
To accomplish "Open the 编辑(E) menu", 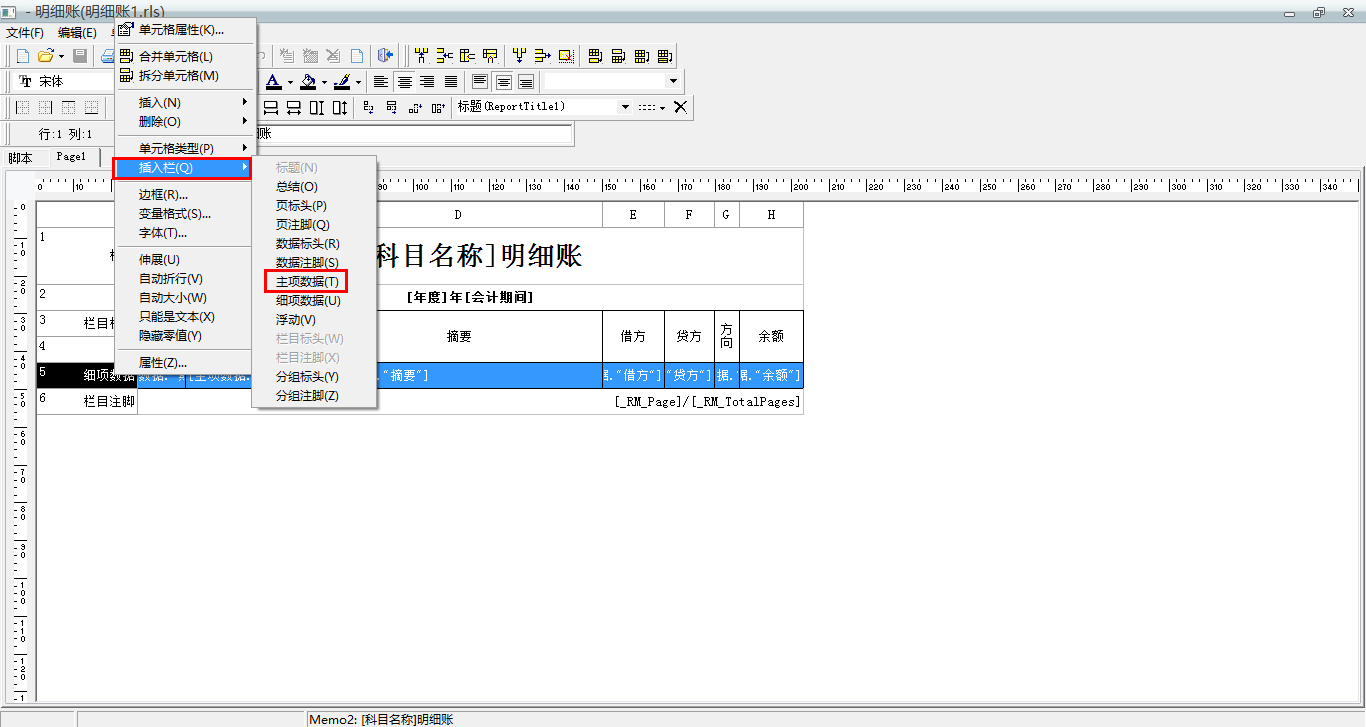I will [x=77, y=33].
